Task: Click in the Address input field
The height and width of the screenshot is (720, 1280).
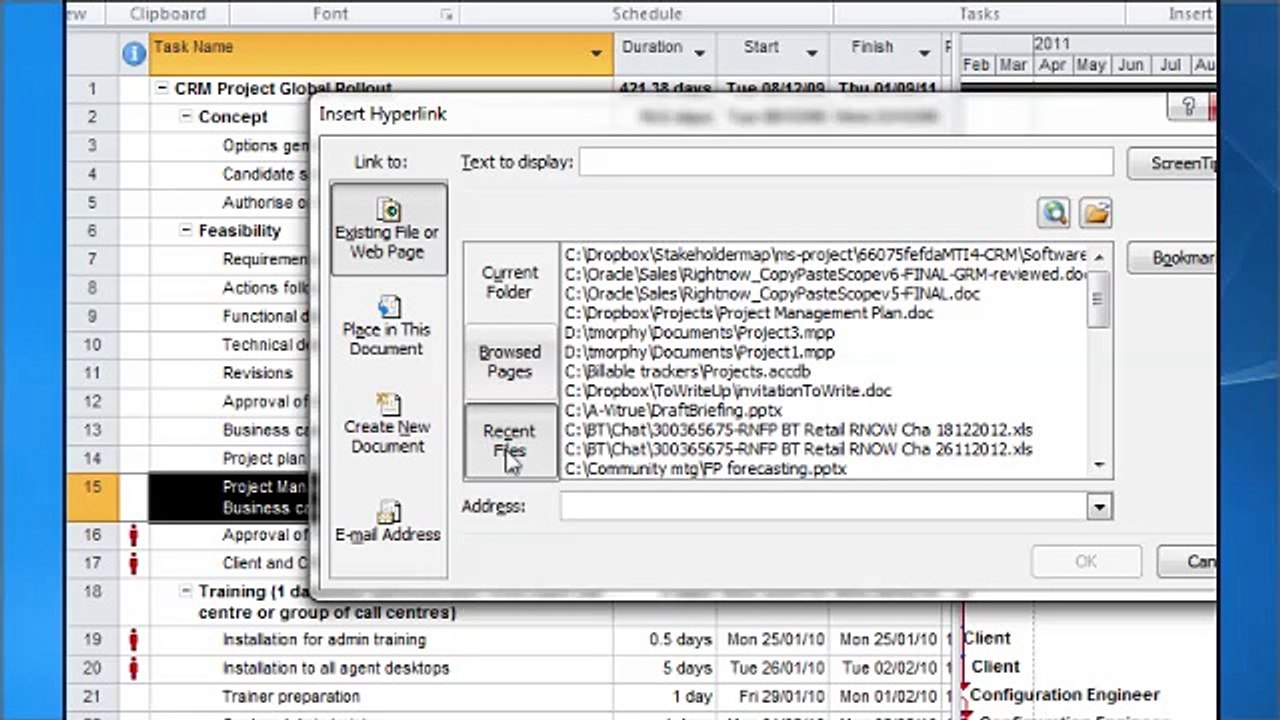Action: [x=824, y=507]
